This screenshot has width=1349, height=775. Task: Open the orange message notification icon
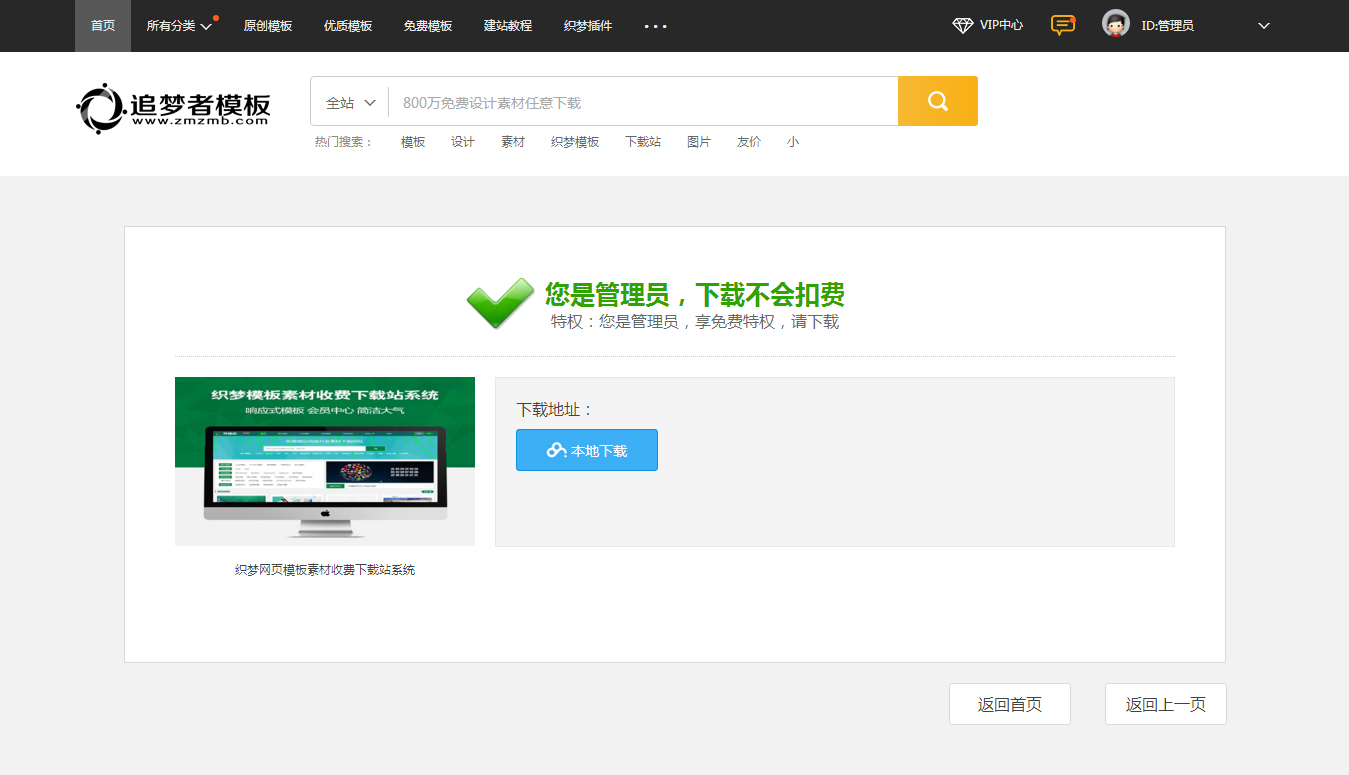point(1062,25)
